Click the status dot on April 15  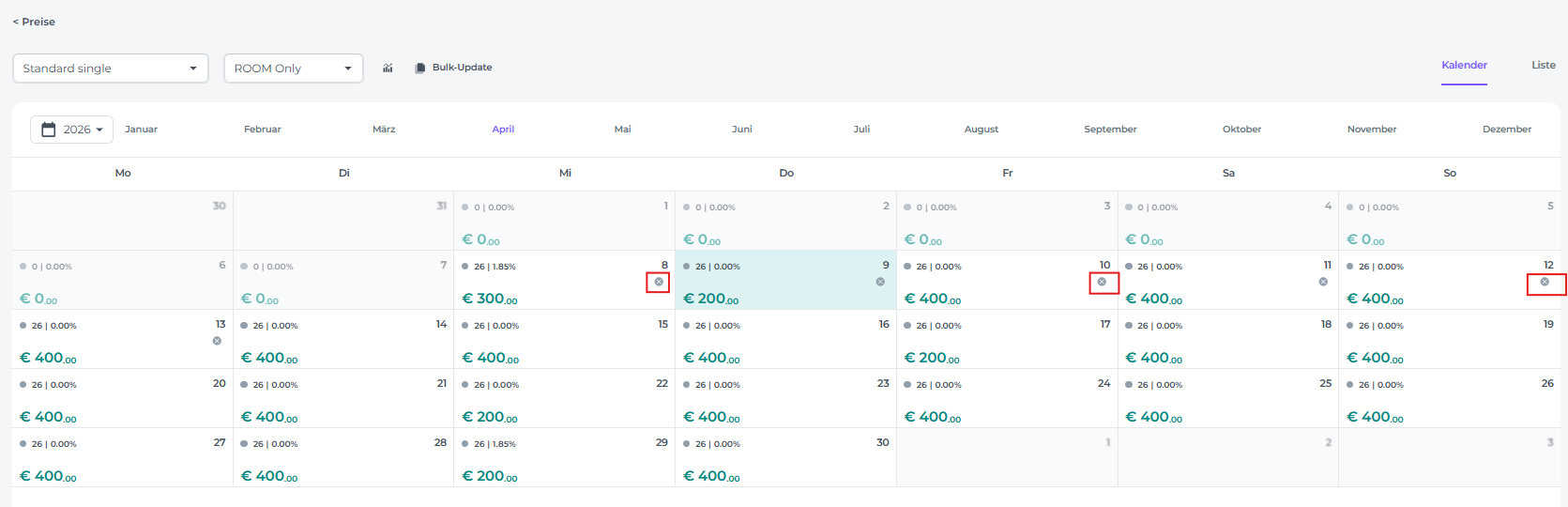(465, 326)
